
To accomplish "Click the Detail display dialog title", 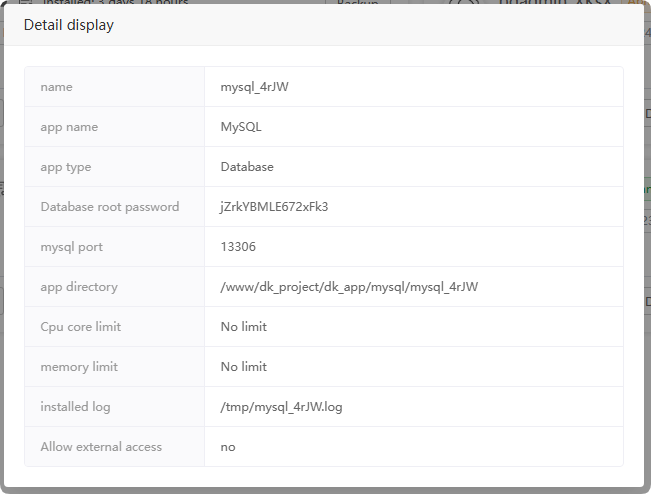I will pos(69,25).
